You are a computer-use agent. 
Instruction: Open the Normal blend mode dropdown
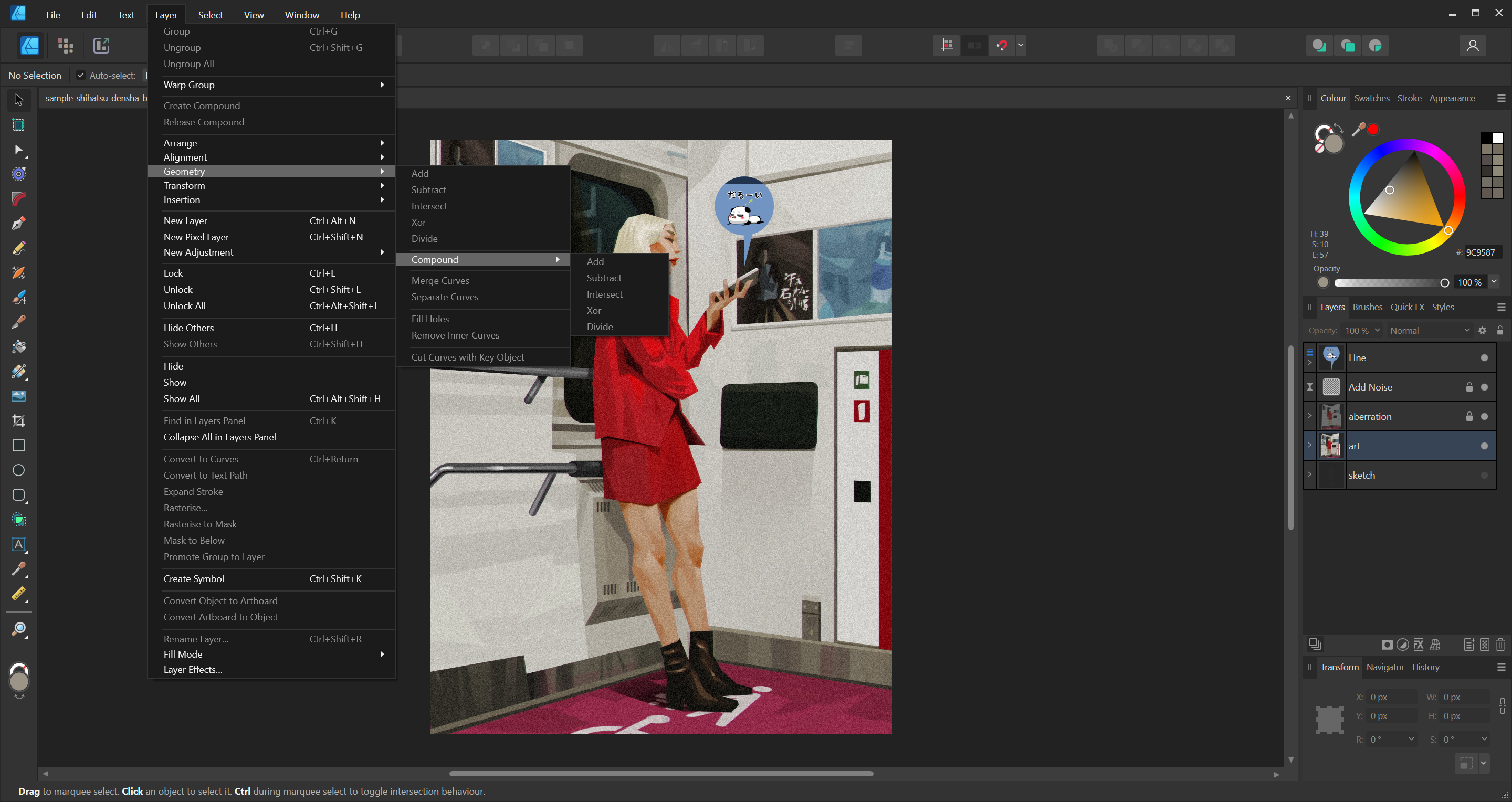point(1428,330)
